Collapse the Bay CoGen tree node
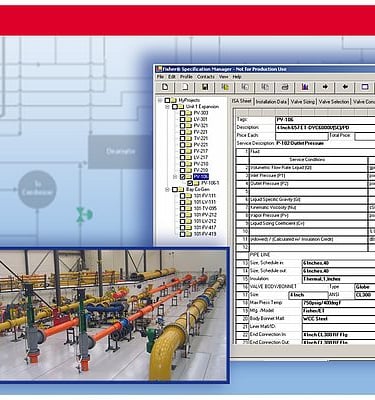 pyautogui.click(x=167, y=189)
